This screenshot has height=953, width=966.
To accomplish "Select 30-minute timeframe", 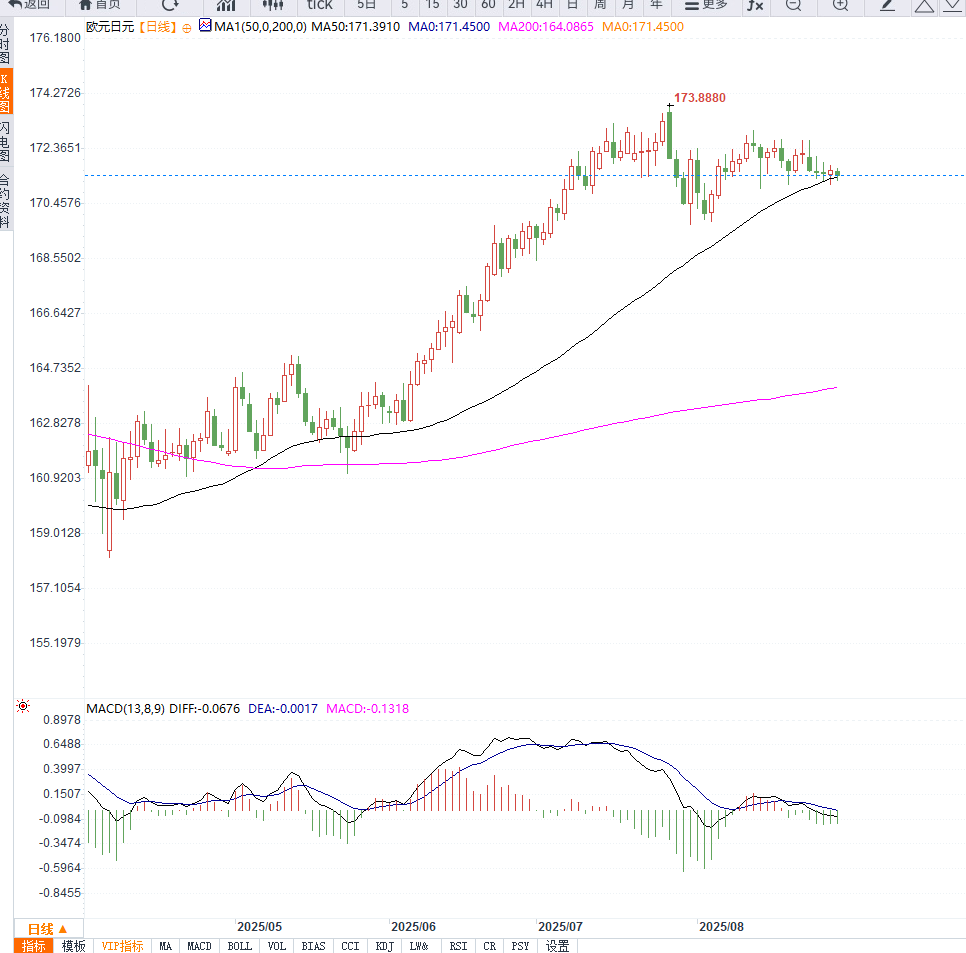I will coord(460,5).
